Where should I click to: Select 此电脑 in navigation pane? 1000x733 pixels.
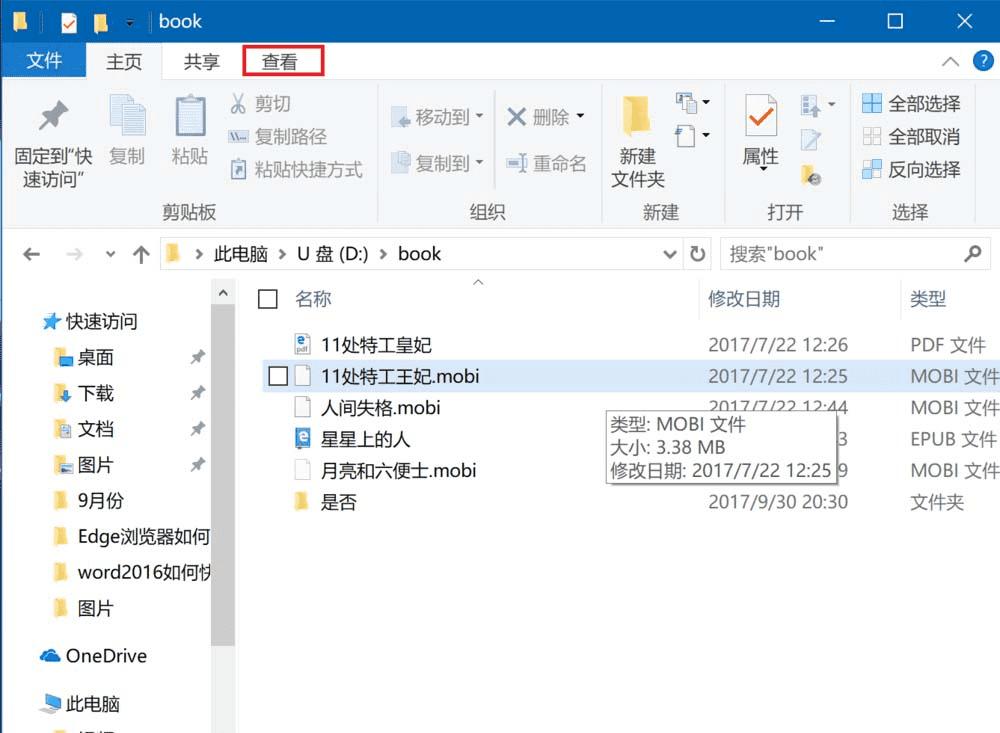[x=80, y=704]
